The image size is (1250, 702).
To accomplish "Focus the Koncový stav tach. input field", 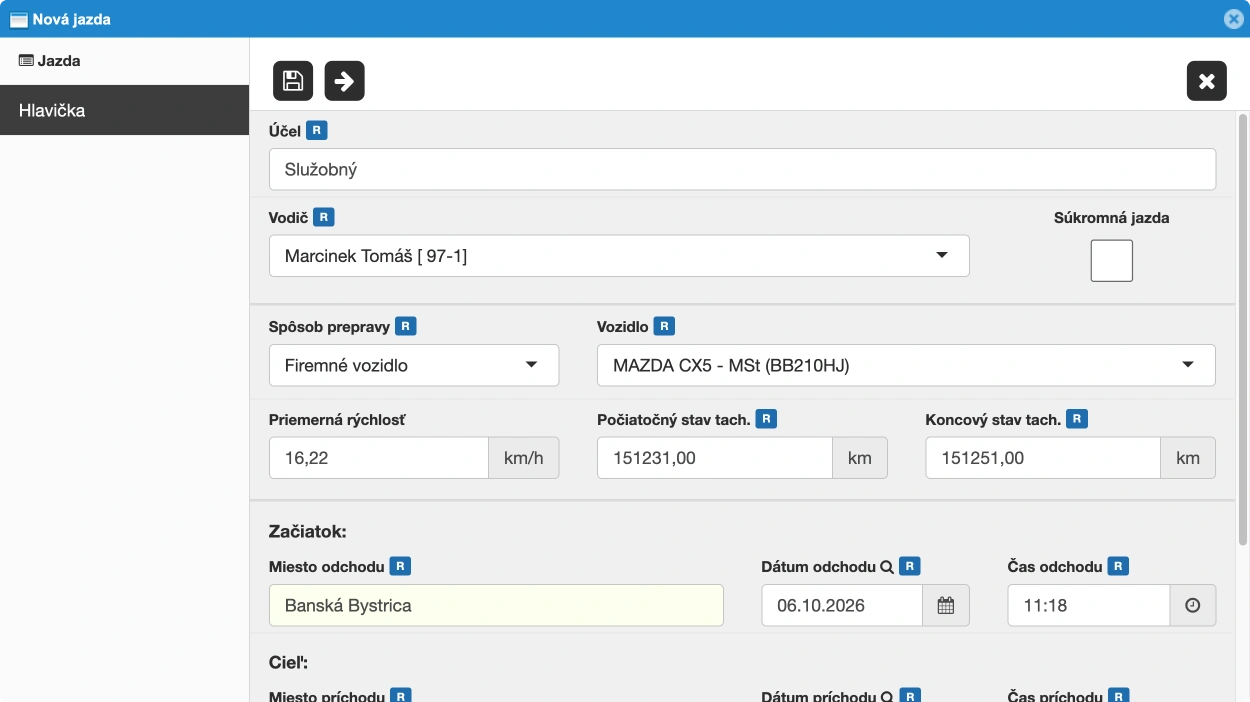I will tap(1043, 458).
